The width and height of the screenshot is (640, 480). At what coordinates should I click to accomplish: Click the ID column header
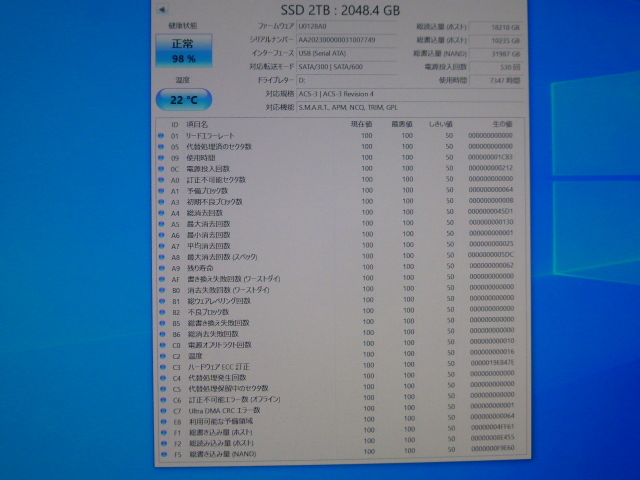[x=175, y=124]
